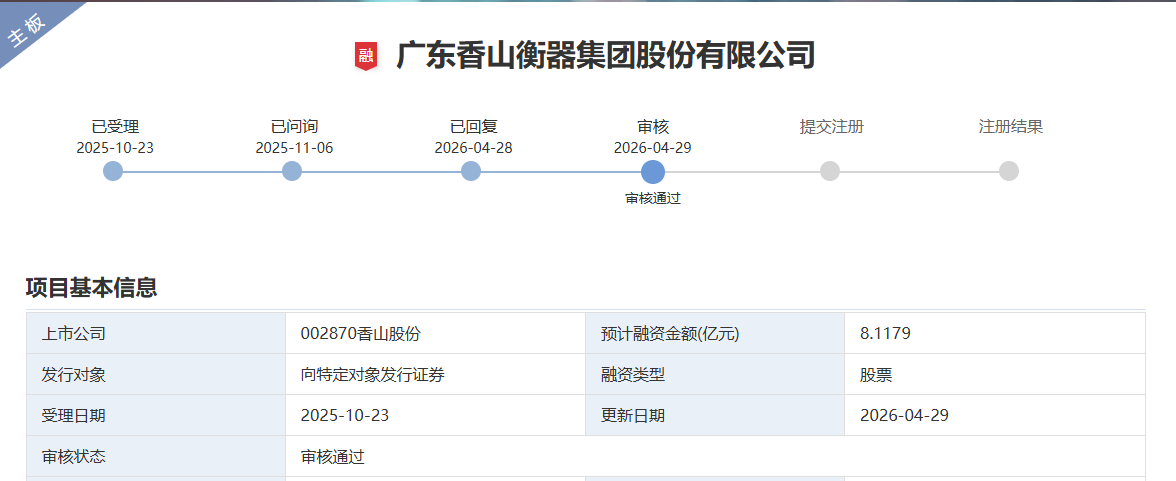
Task: Select the 已回复 timeline circle
Action: click(x=471, y=171)
